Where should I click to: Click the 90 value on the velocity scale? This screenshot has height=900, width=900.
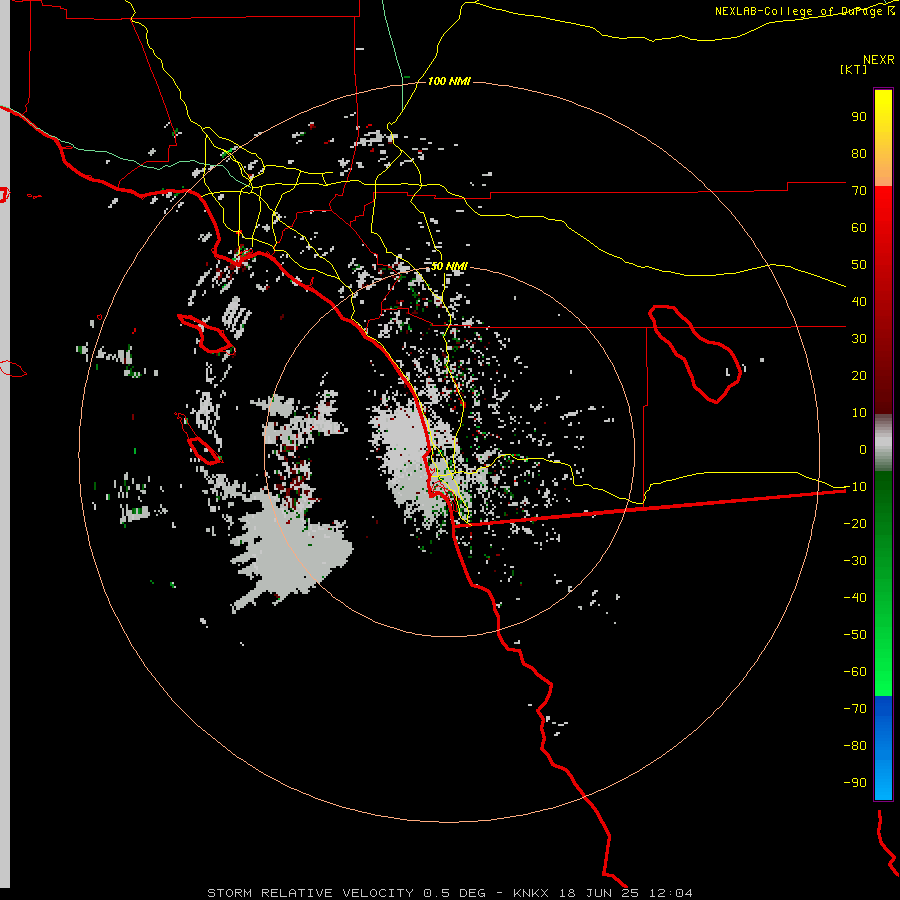859,117
